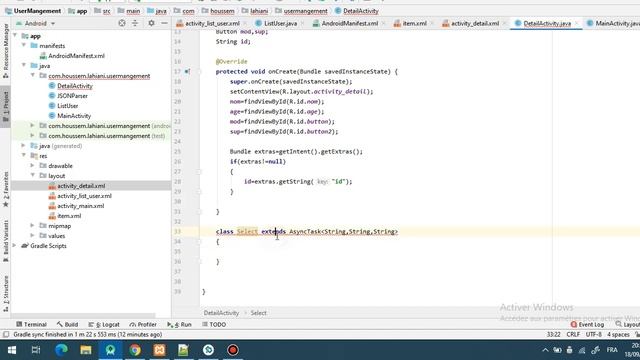Collapse the app module node
The width and height of the screenshot is (640, 360).
[x=15, y=36]
